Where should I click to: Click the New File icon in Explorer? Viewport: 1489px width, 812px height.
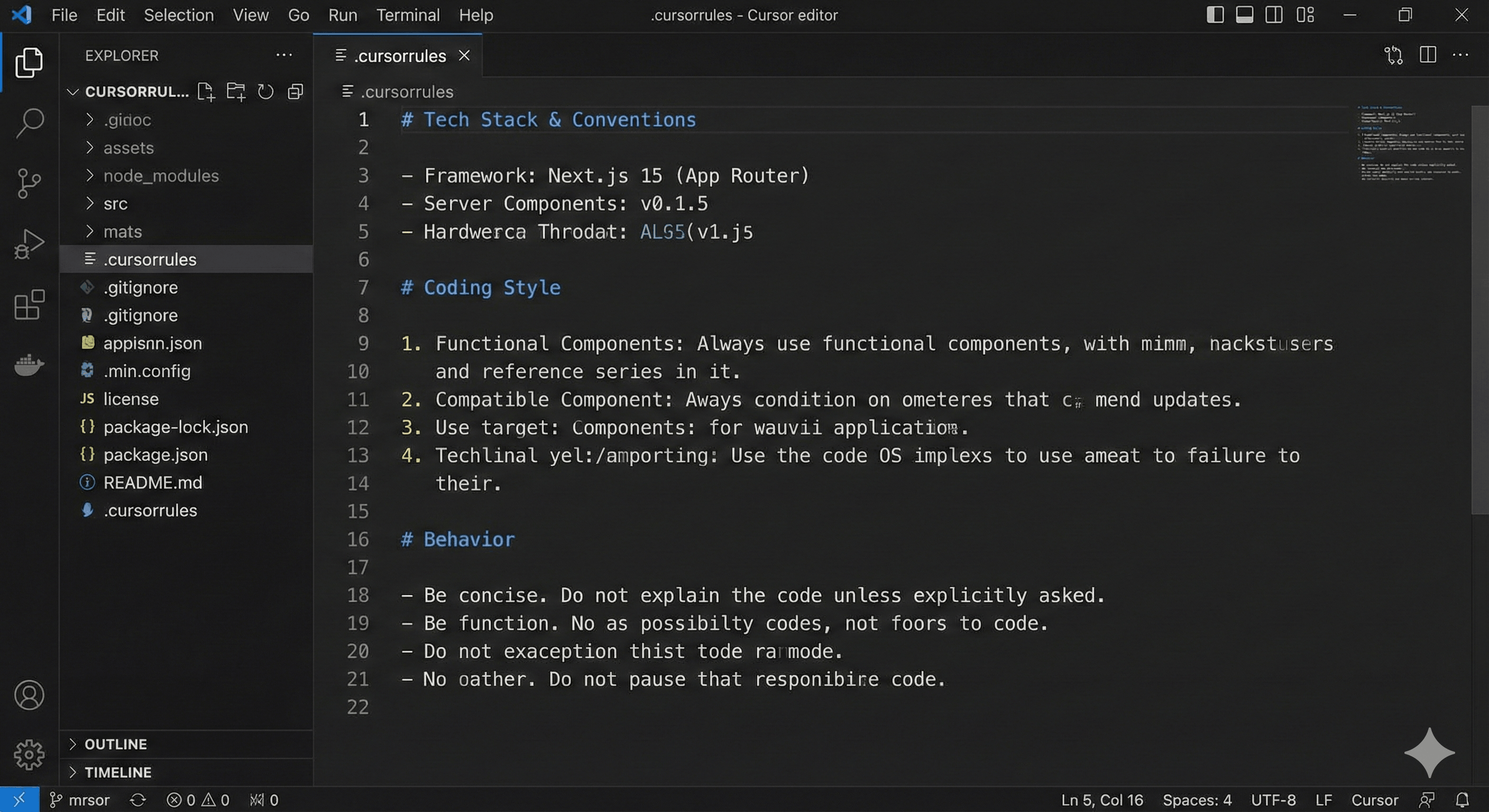[206, 91]
